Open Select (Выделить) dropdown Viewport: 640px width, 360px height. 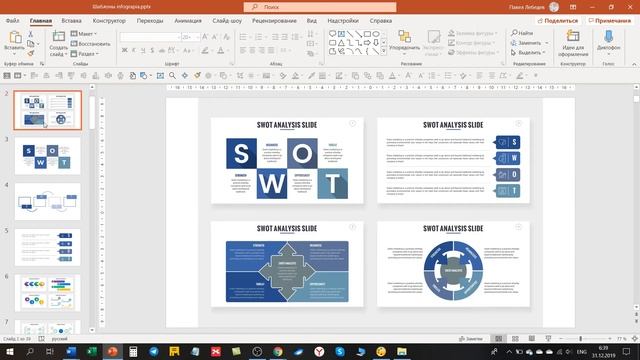click(x=528, y=53)
